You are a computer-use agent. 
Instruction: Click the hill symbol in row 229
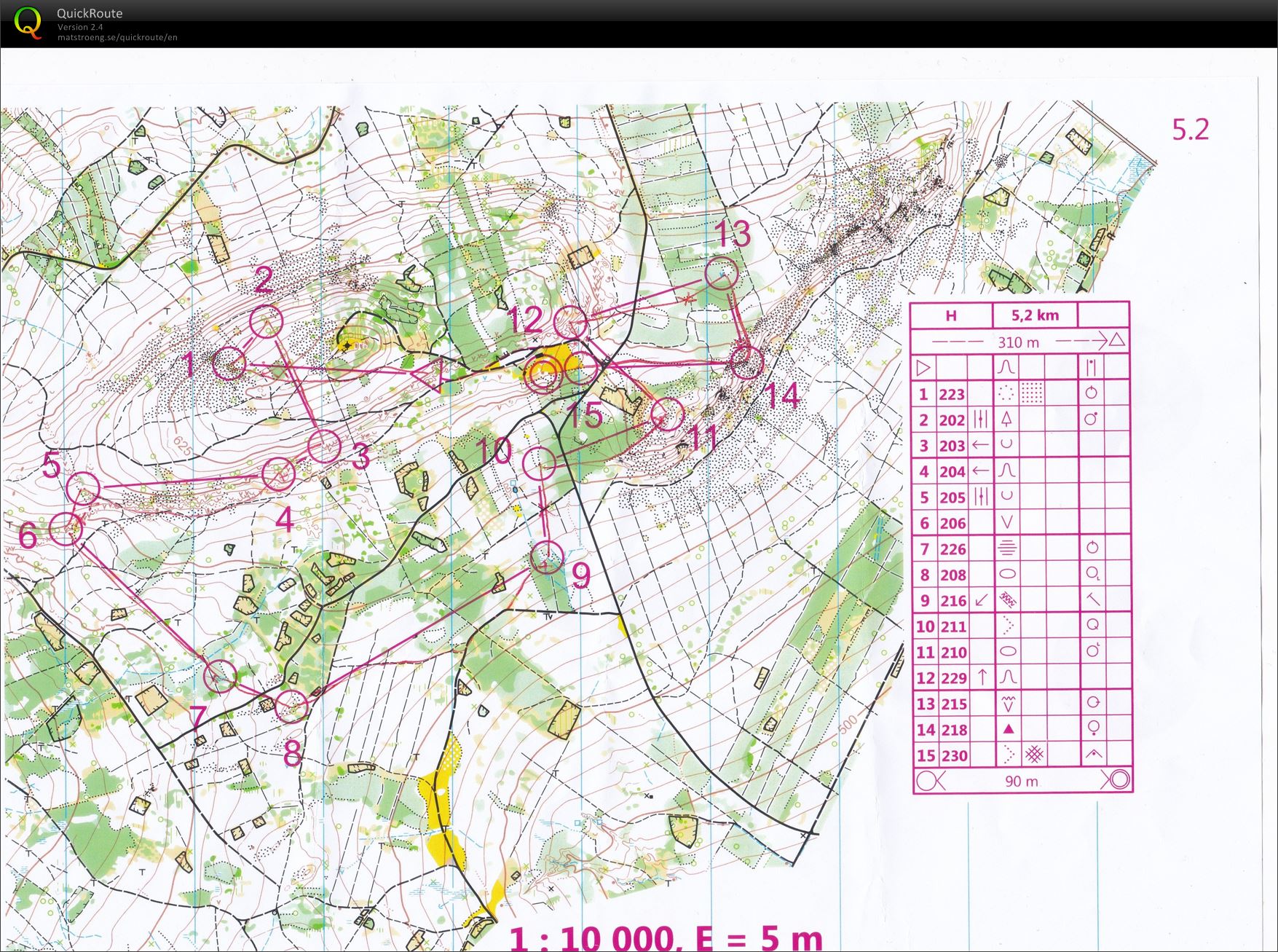[x=1008, y=677]
